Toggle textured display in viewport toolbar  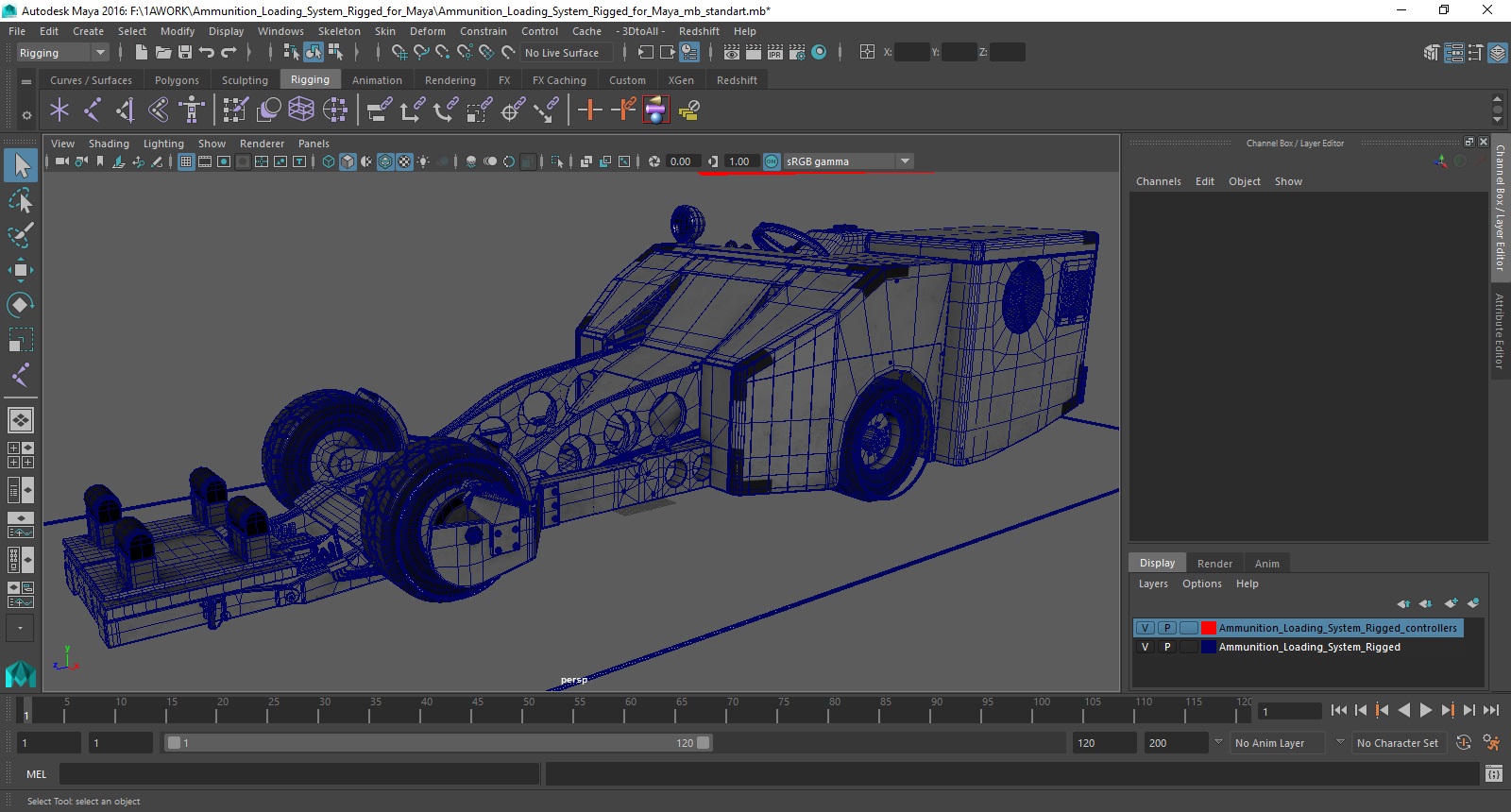click(404, 161)
